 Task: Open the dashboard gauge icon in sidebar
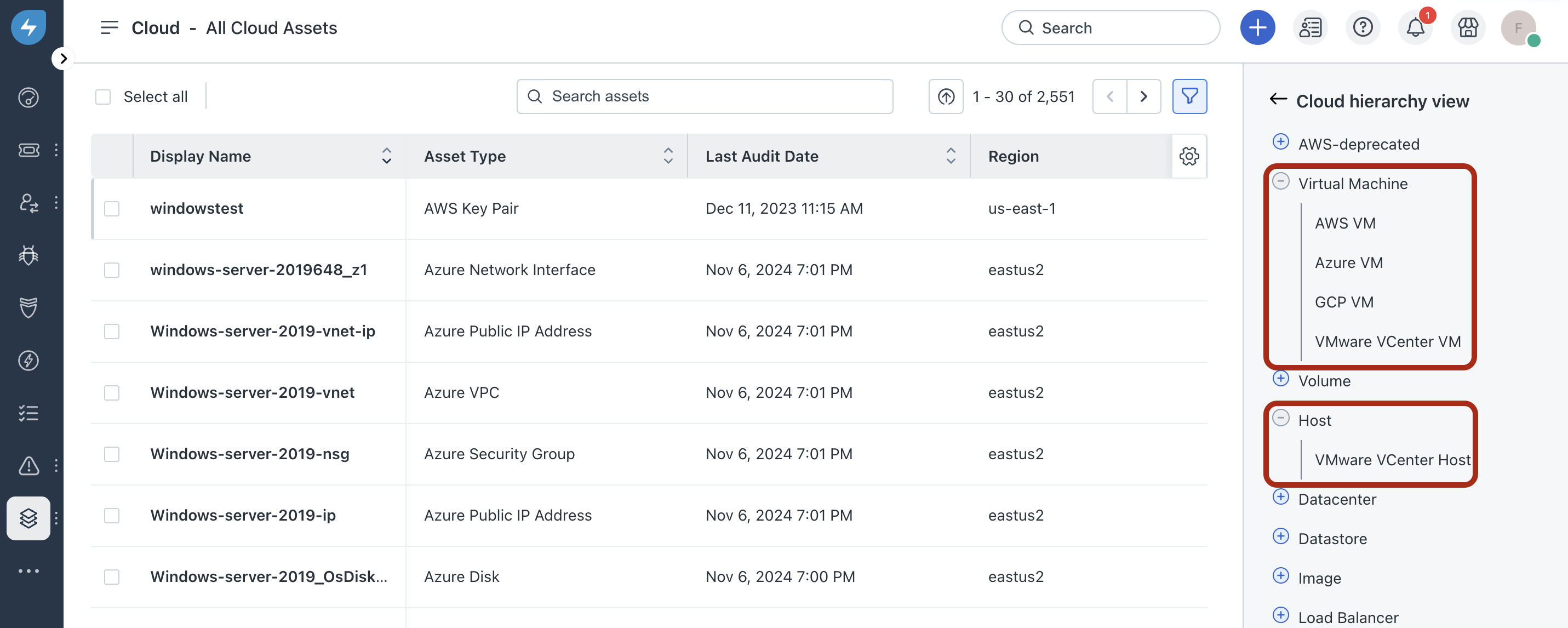28,97
